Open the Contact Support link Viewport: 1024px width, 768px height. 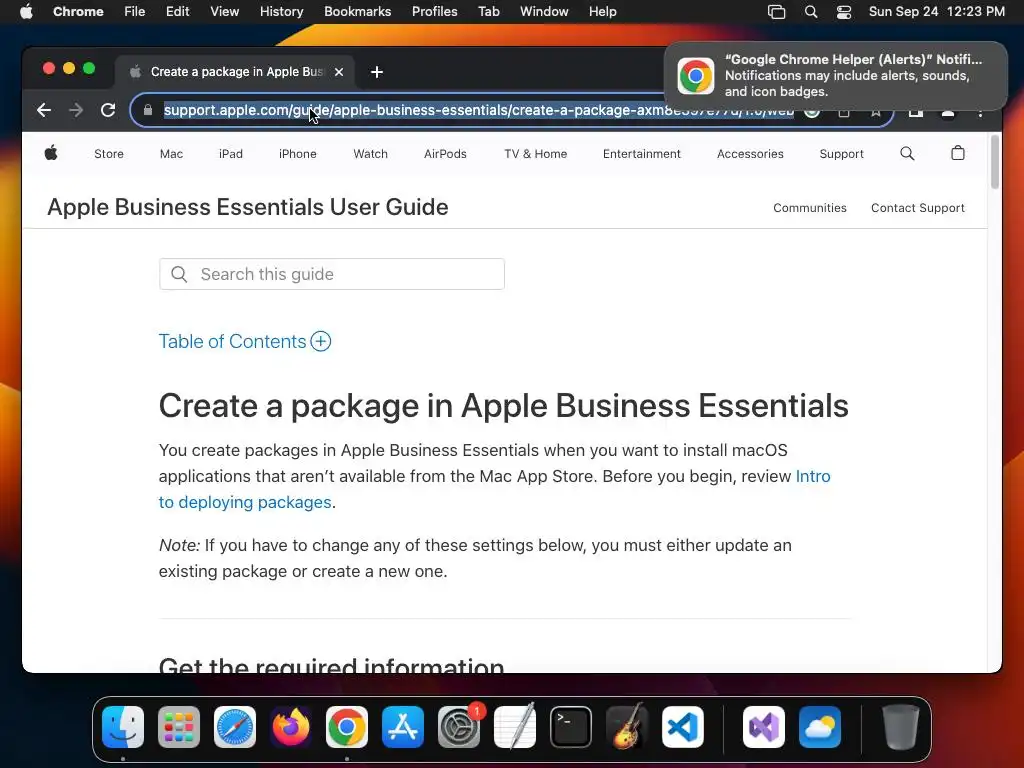(918, 208)
